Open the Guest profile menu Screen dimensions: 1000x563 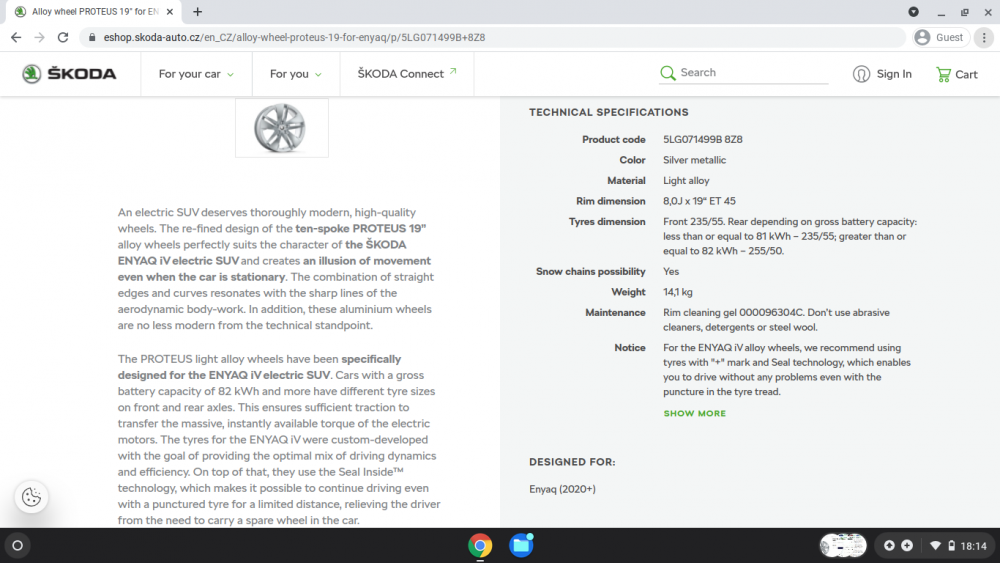[x=941, y=38]
